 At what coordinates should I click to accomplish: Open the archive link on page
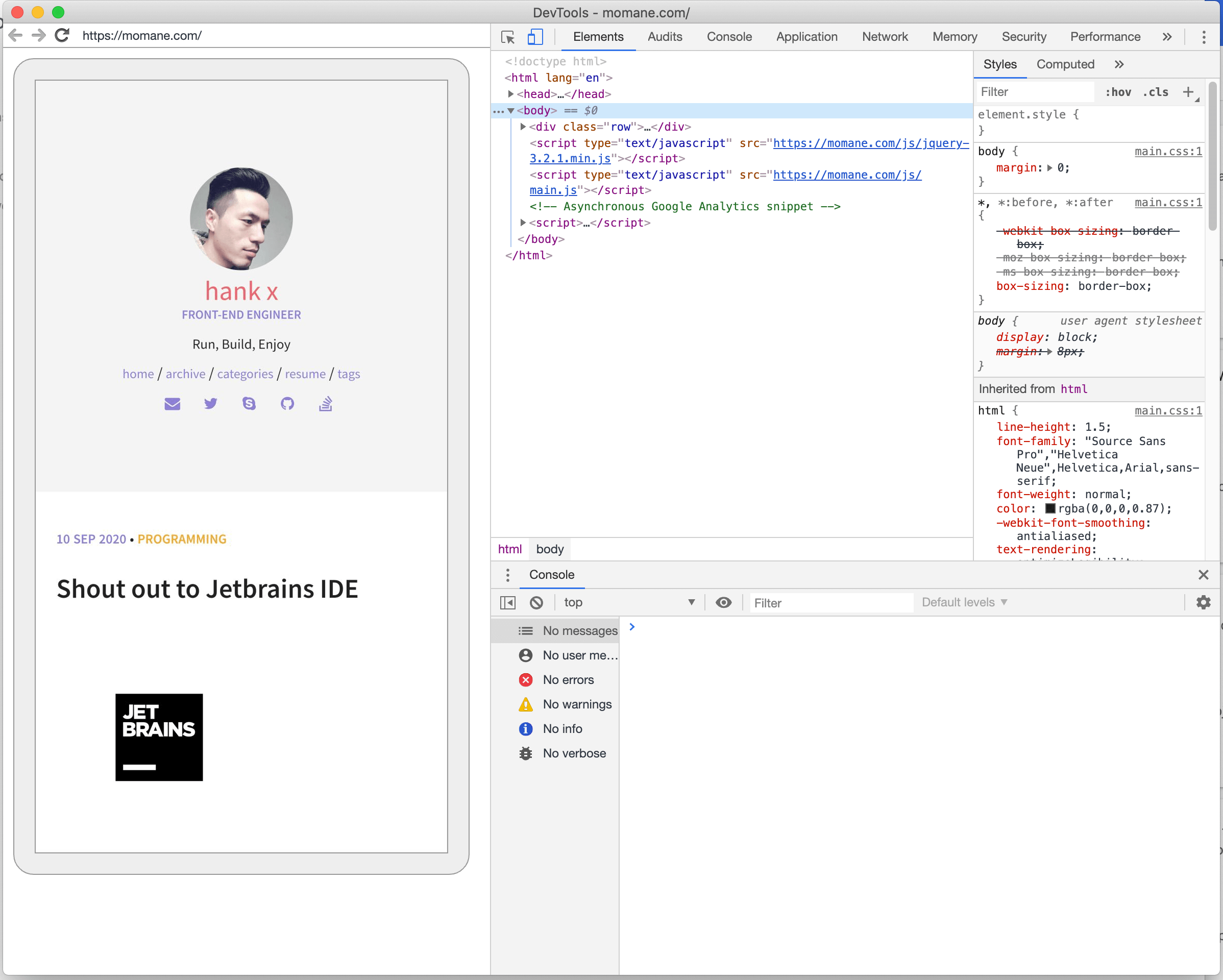[185, 374]
